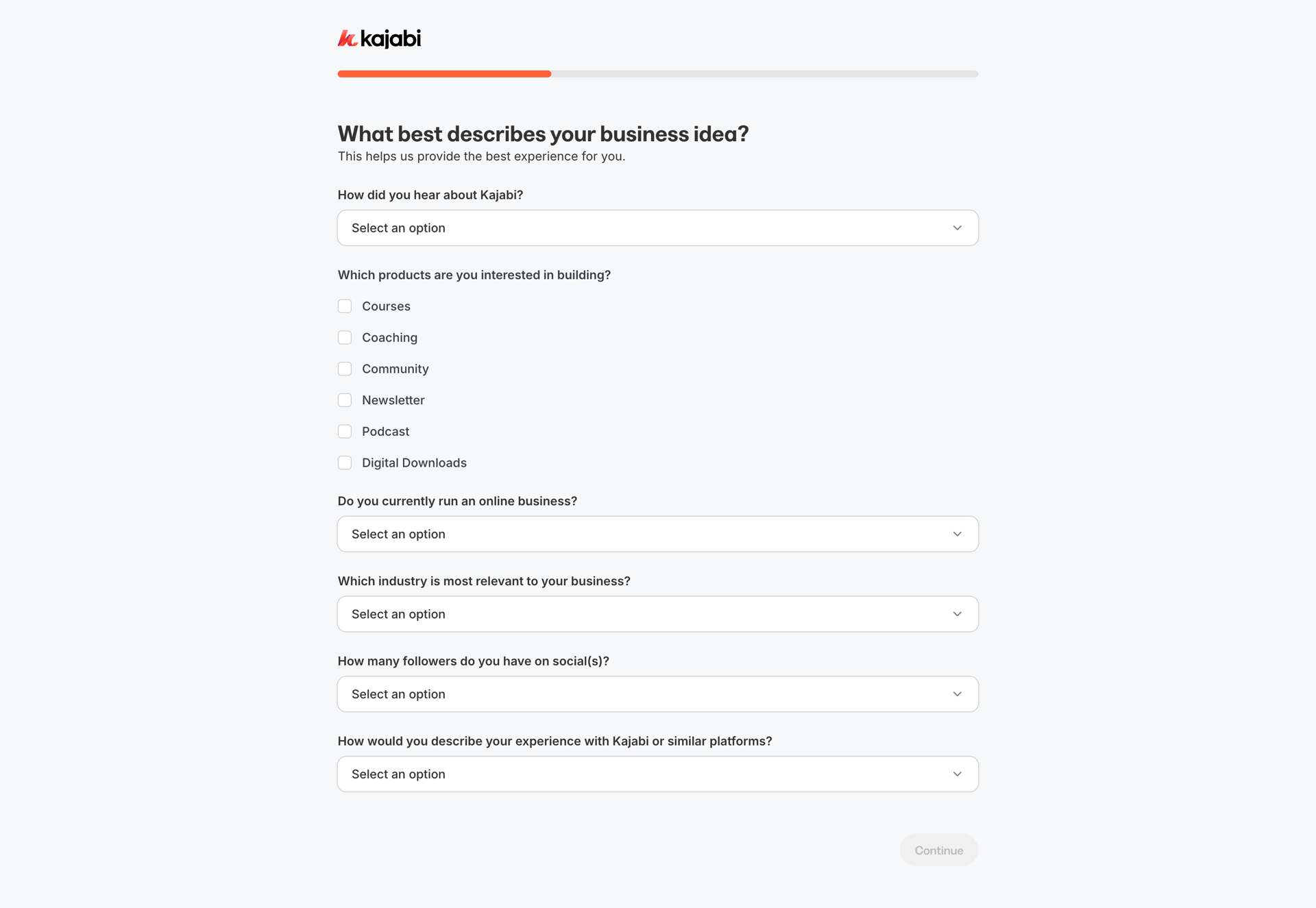Viewport: 1316px width, 908px height.
Task: Open the industry selection dropdown
Action: click(657, 614)
